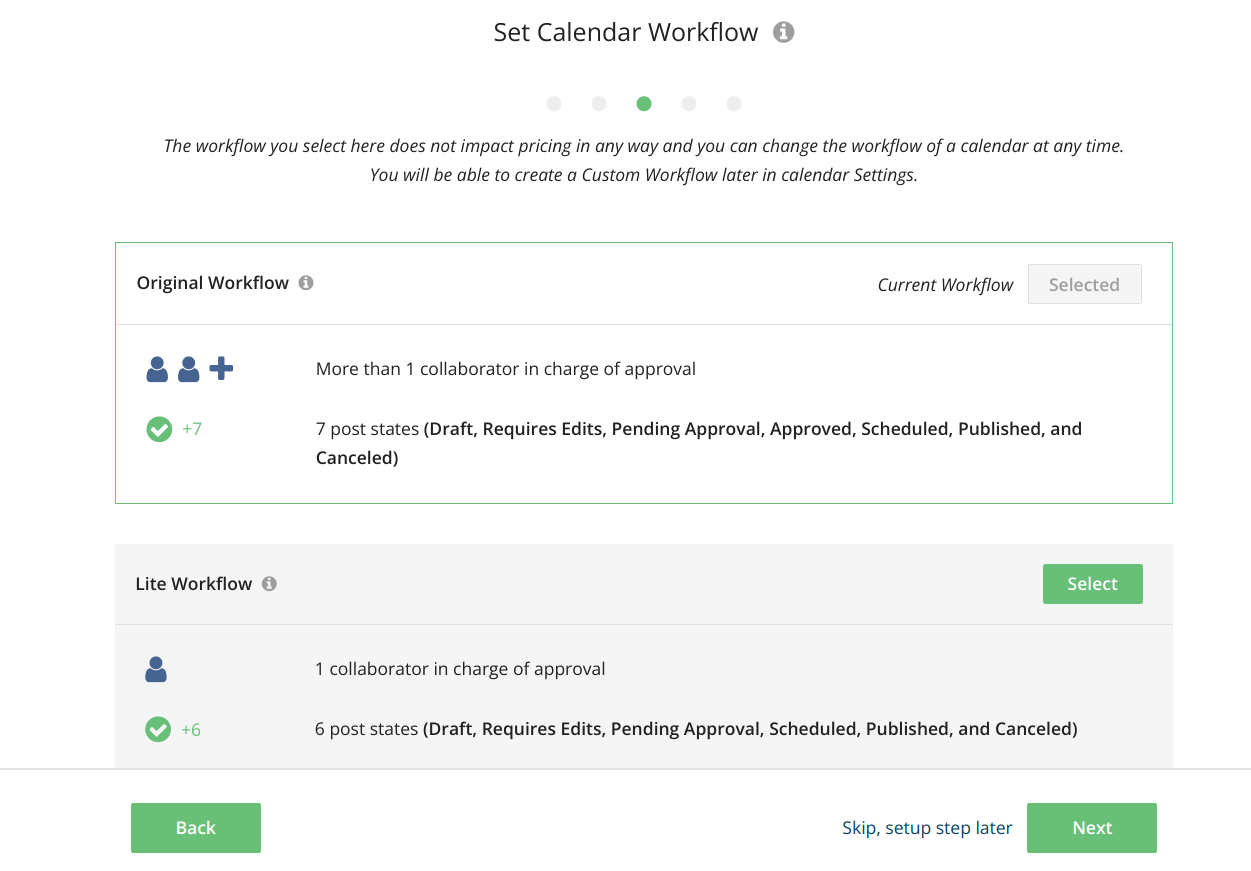Click info icon beside Set Calendar Workflow title
Viewport: 1251px width, 871px height.
[784, 33]
